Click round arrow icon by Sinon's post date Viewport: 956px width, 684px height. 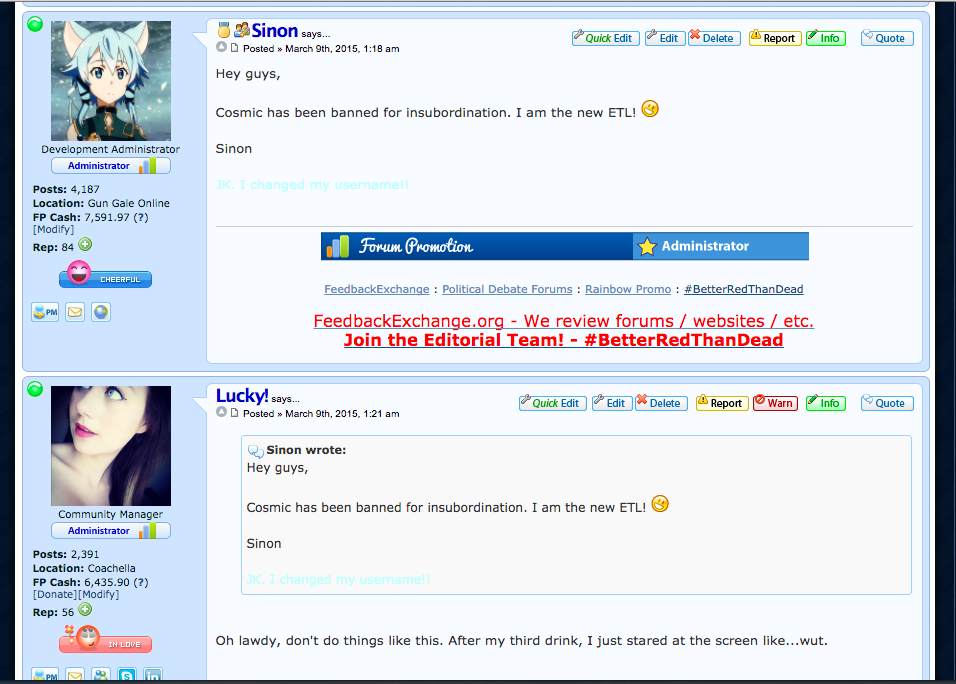(x=221, y=47)
